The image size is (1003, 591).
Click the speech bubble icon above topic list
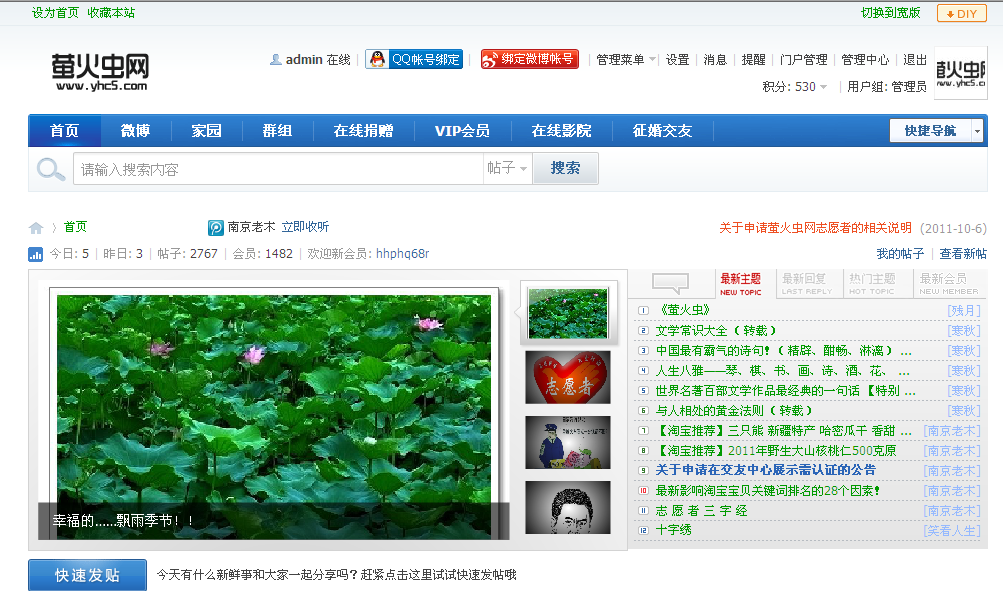point(670,282)
